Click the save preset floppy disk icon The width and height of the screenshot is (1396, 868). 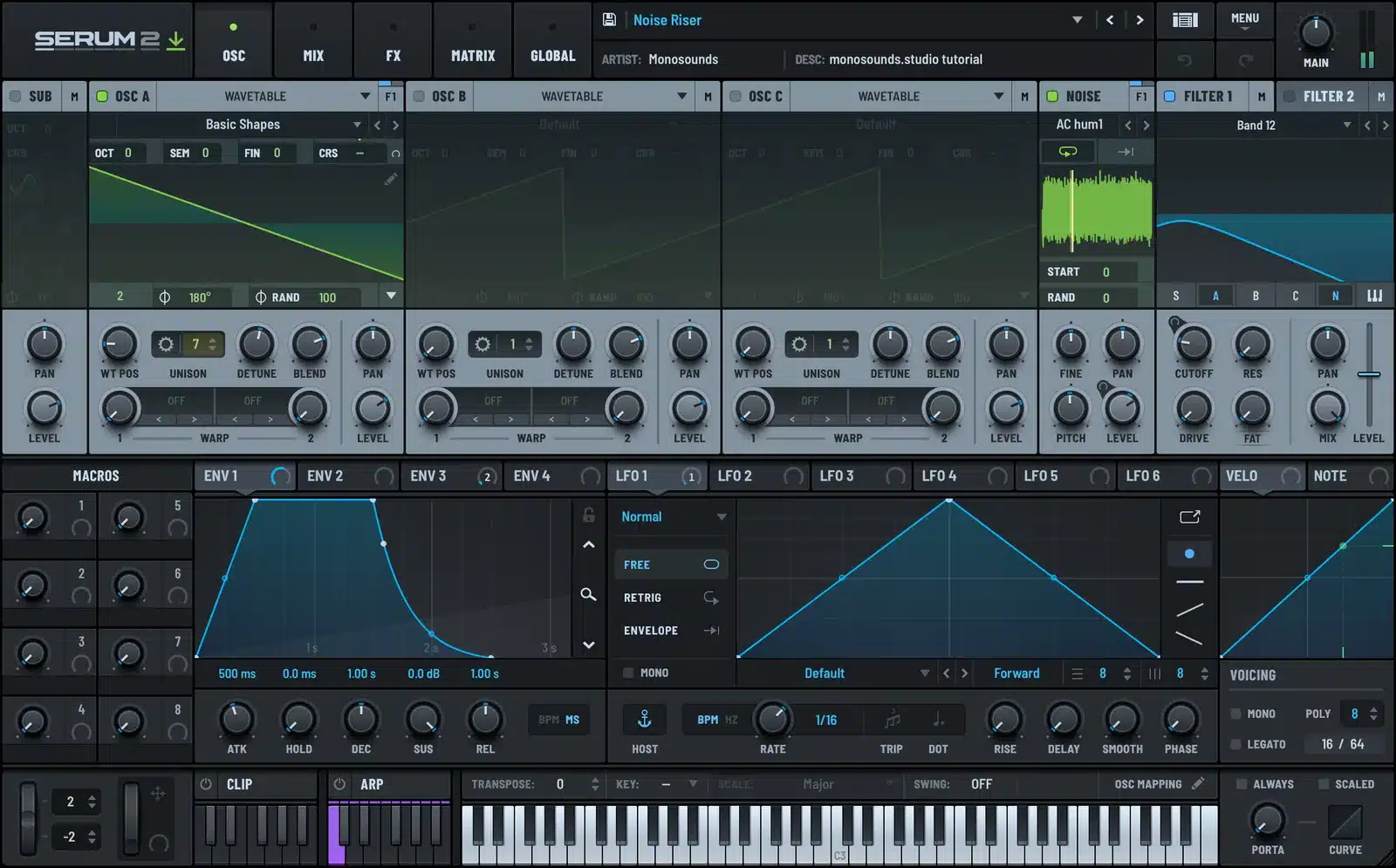pos(609,19)
